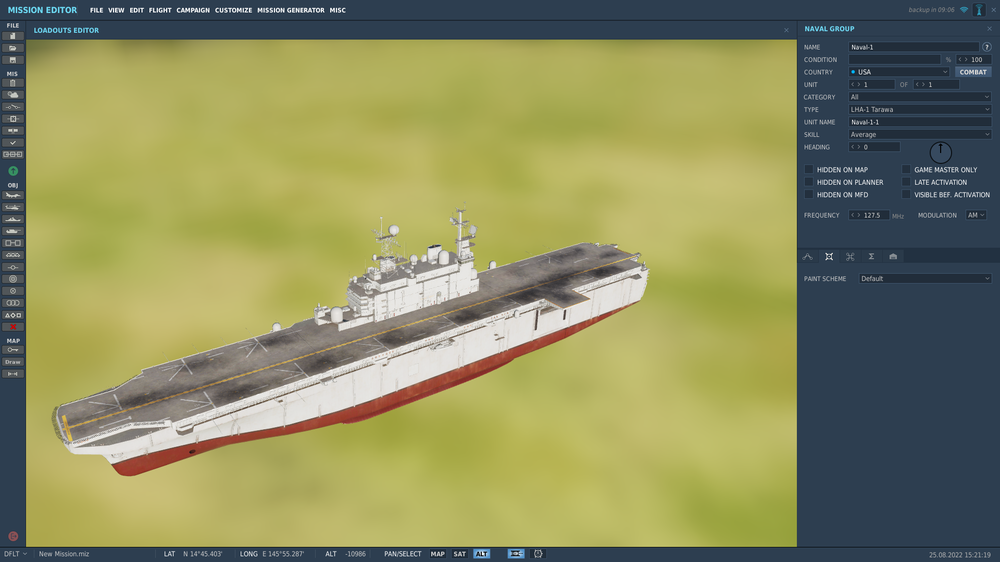1000x562 pixels.
Task: Select the distance ruler tool below Draw
Action: (x=13, y=374)
